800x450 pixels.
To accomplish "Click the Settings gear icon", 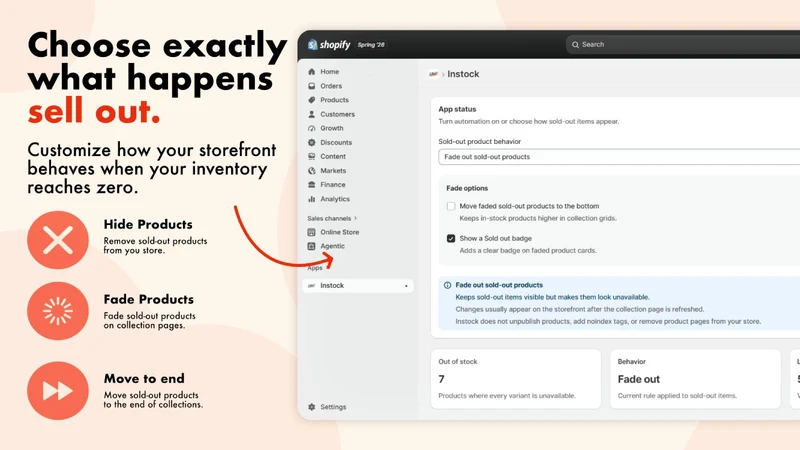I will [x=312, y=407].
